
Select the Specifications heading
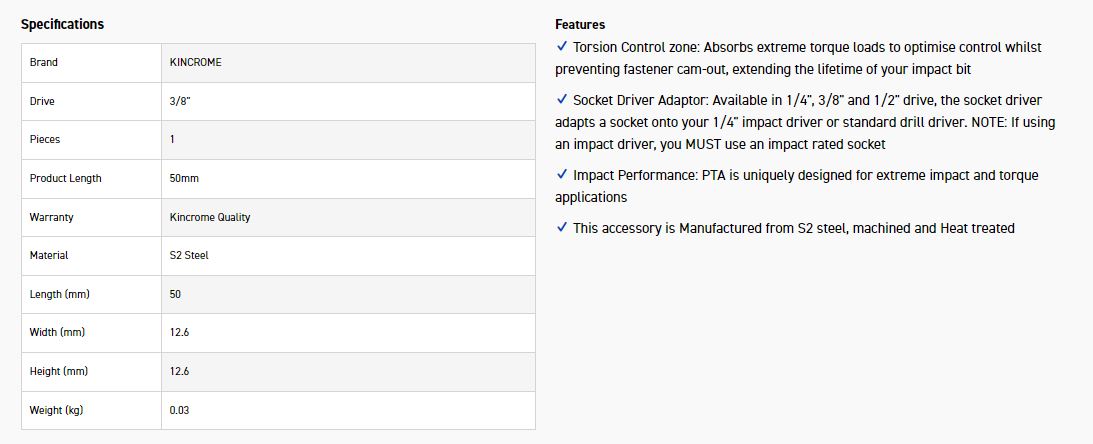coord(62,24)
